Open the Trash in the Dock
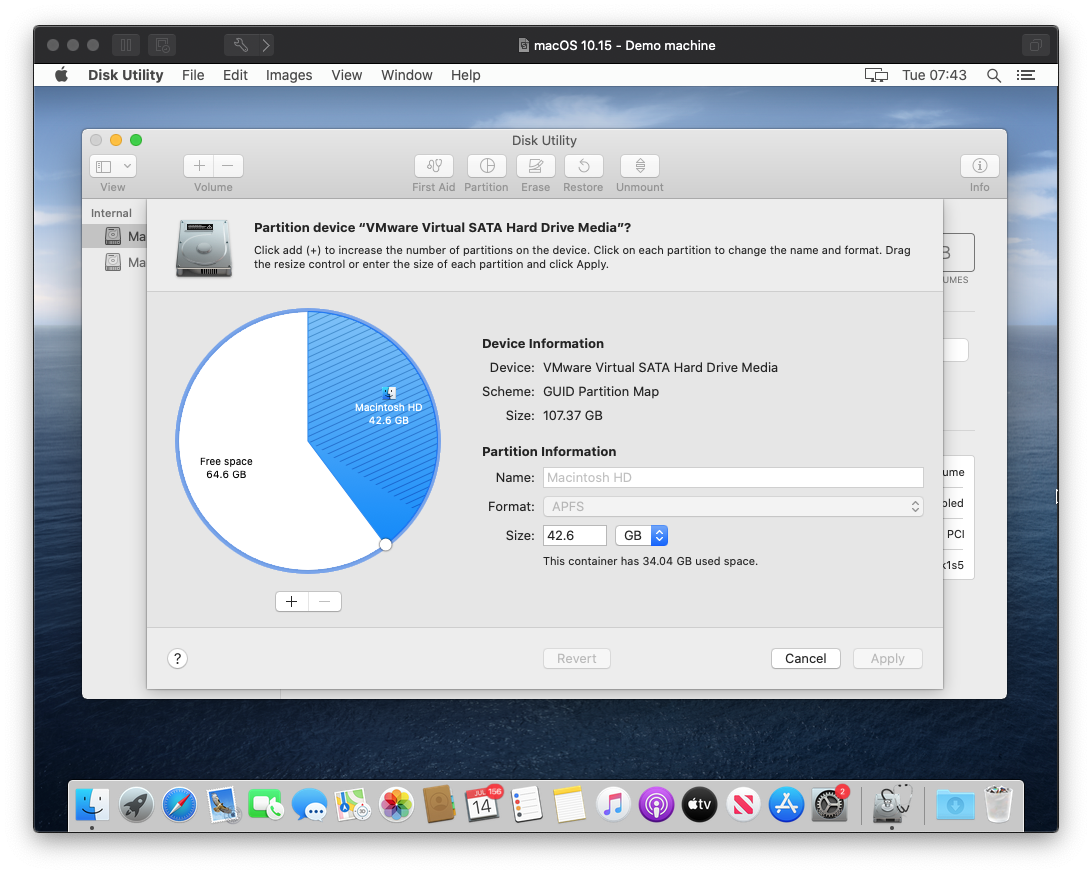Screen dimensions: 1092x874 point(998,805)
